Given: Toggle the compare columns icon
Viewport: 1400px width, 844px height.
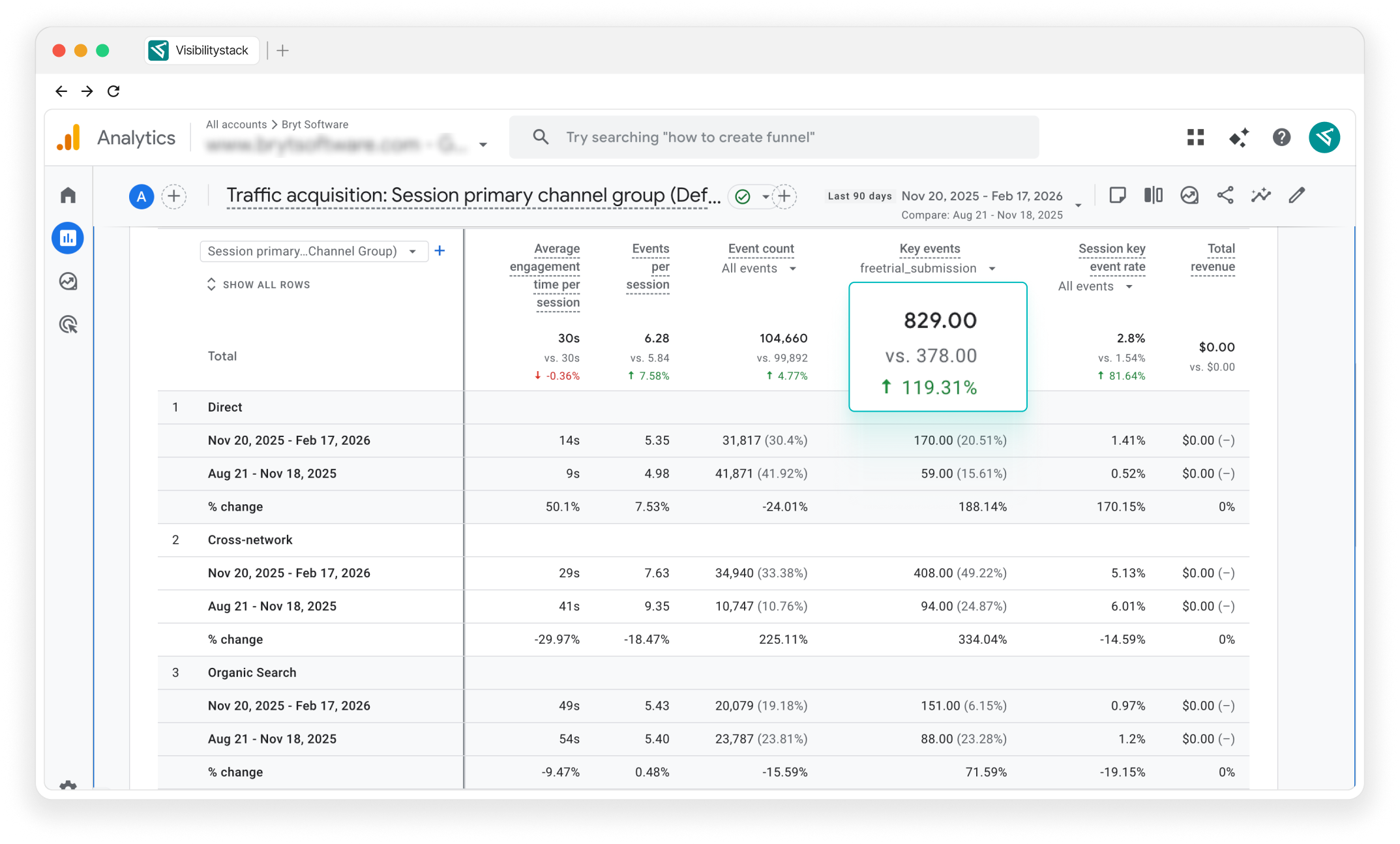Looking at the screenshot, I should pos(1153,195).
